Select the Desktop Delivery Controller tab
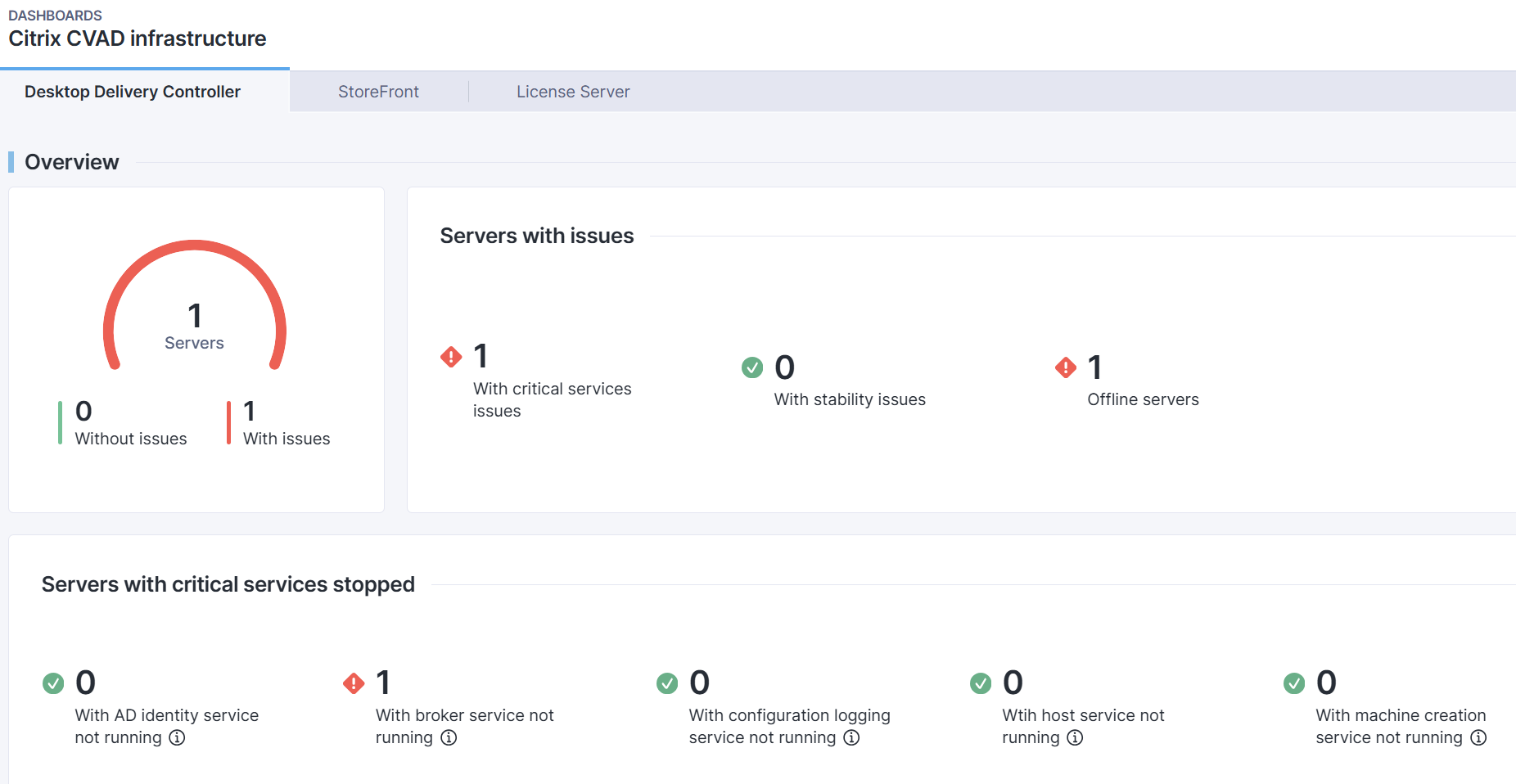 [133, 92]
